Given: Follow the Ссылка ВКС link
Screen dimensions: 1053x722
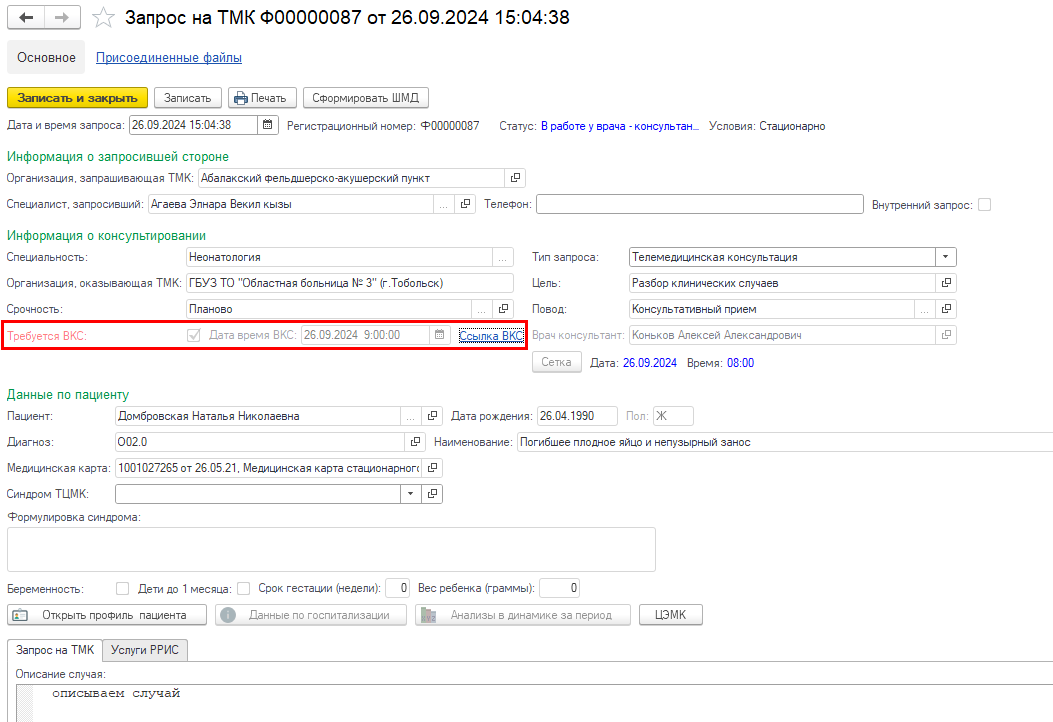Looking at the screenshot, I should click(x=491, y=336).
